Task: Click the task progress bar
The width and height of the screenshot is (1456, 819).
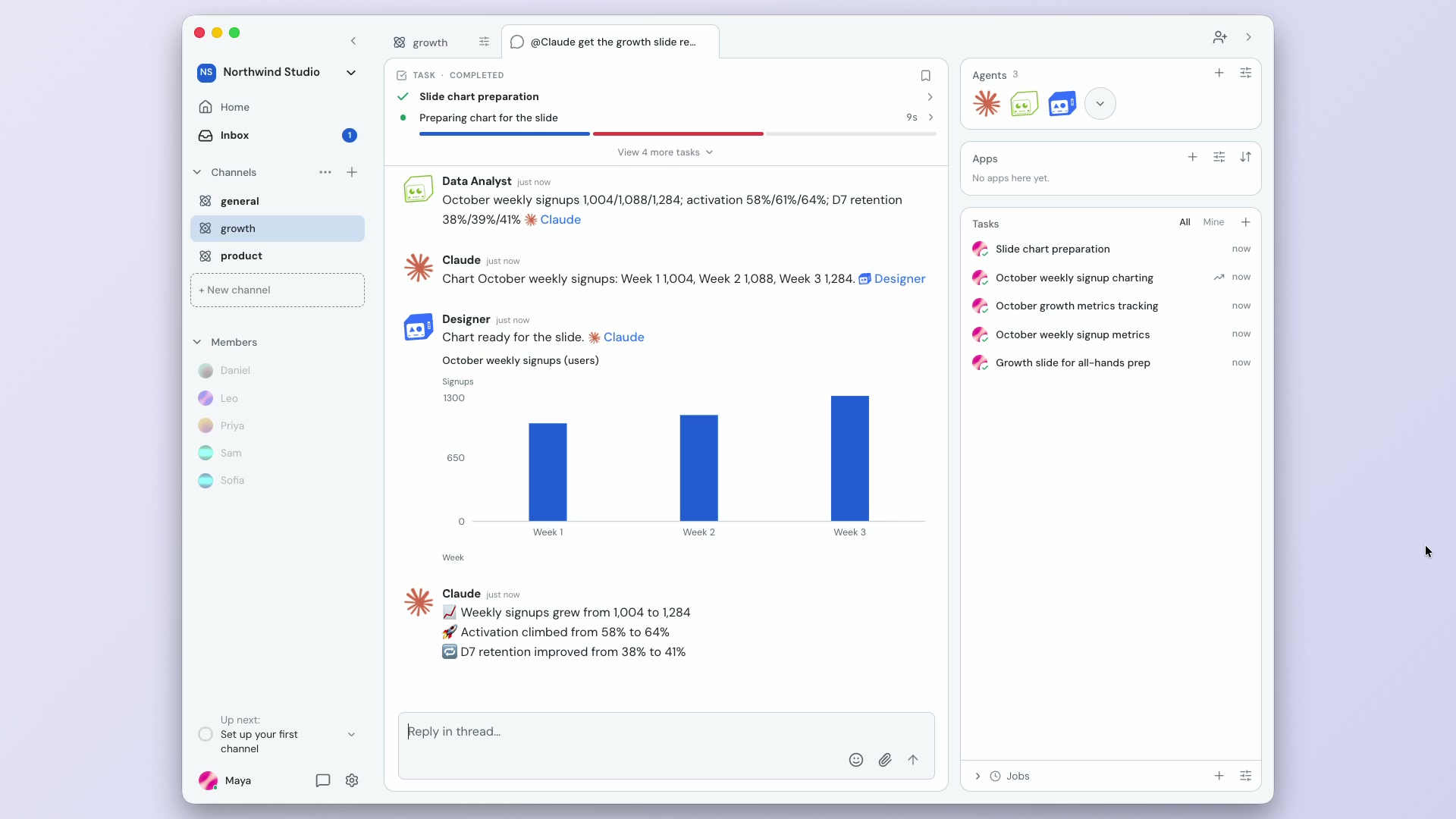Action: (678, 133)
